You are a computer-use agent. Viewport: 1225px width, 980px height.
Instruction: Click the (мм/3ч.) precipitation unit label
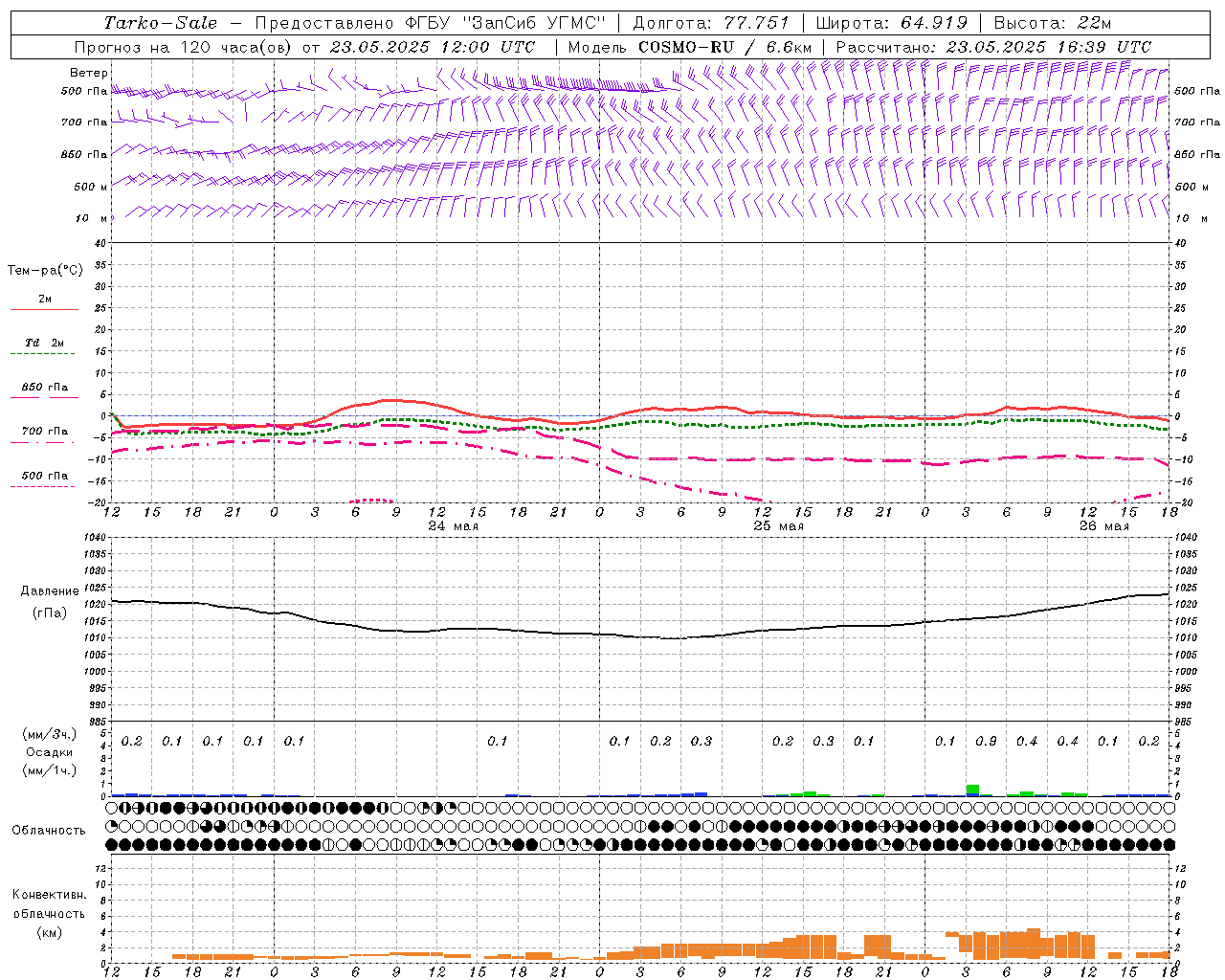click(x=50, y=734)
